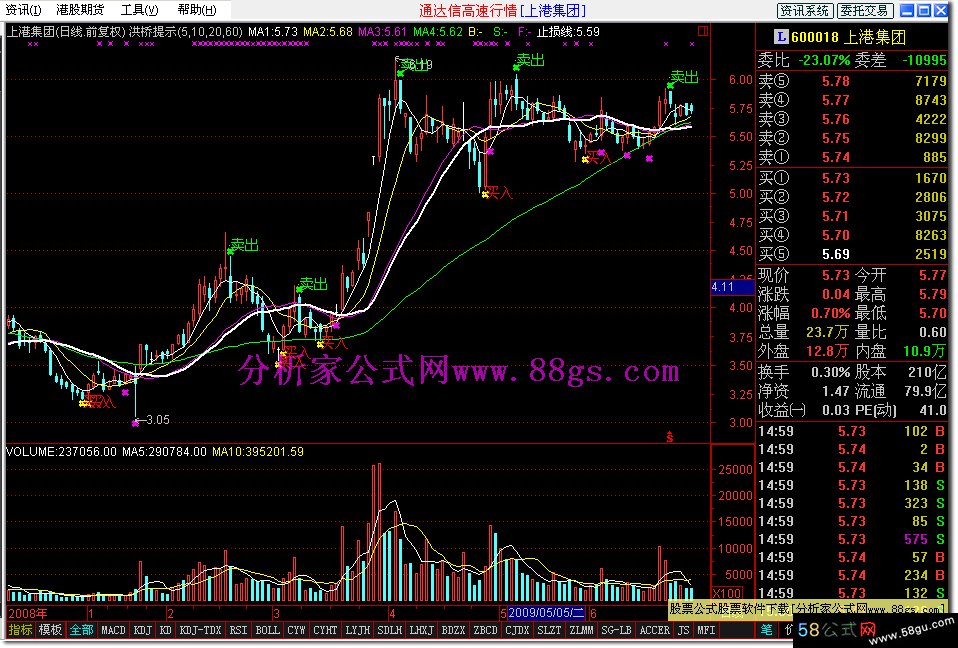958x648 pixels.
Task: Click the red split-panel icon above the chart
Action: pos(703,31)
